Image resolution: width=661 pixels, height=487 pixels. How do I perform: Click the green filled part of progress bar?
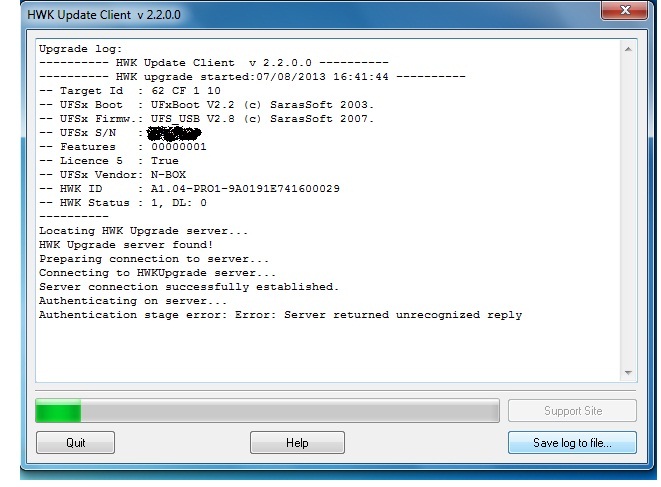[58, 411]
